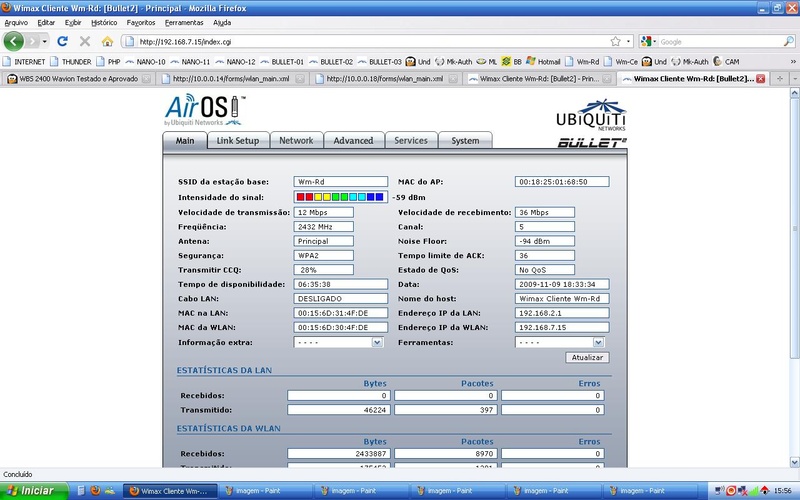Open the BB bookmark

pos(512,62)
